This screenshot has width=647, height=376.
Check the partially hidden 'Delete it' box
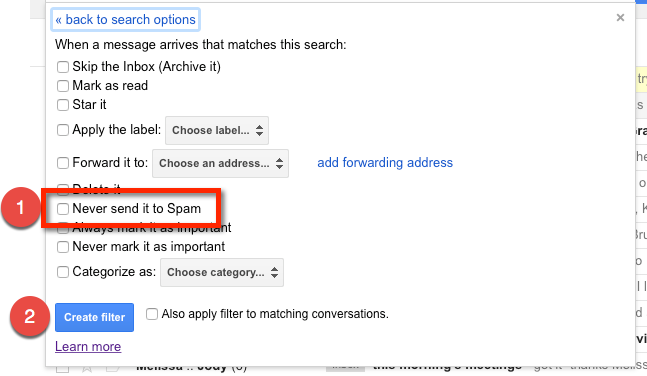tap(63, 188)
